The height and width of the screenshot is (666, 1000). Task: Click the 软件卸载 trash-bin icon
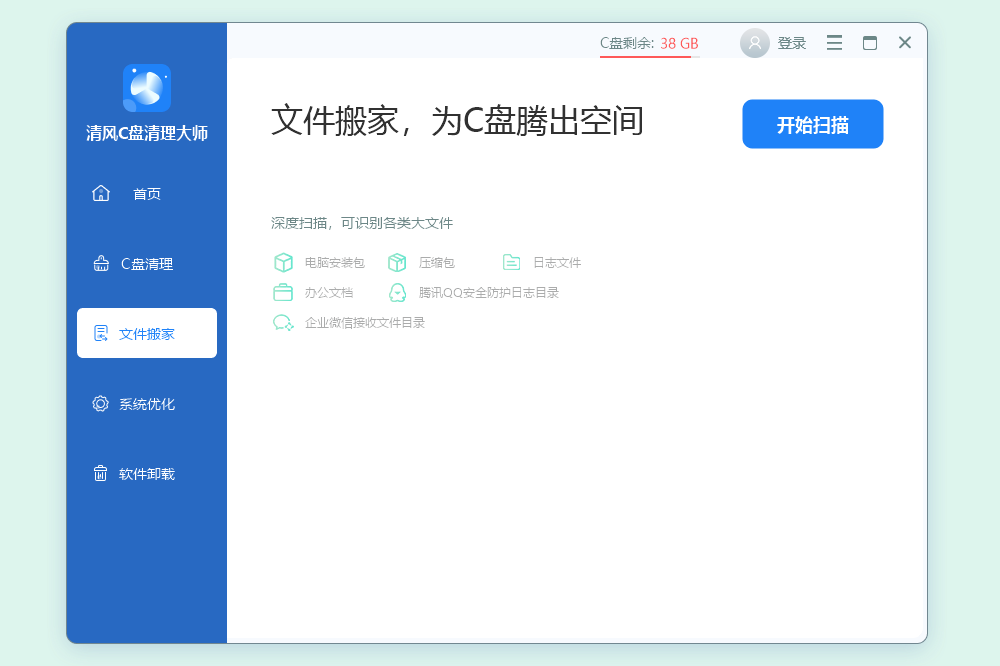coord(100,473)
